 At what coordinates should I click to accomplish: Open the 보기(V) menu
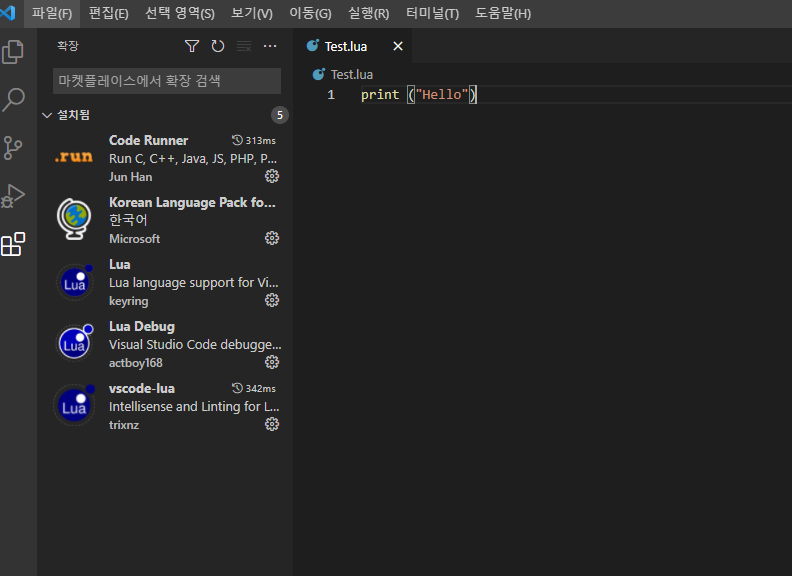[252, 14]
